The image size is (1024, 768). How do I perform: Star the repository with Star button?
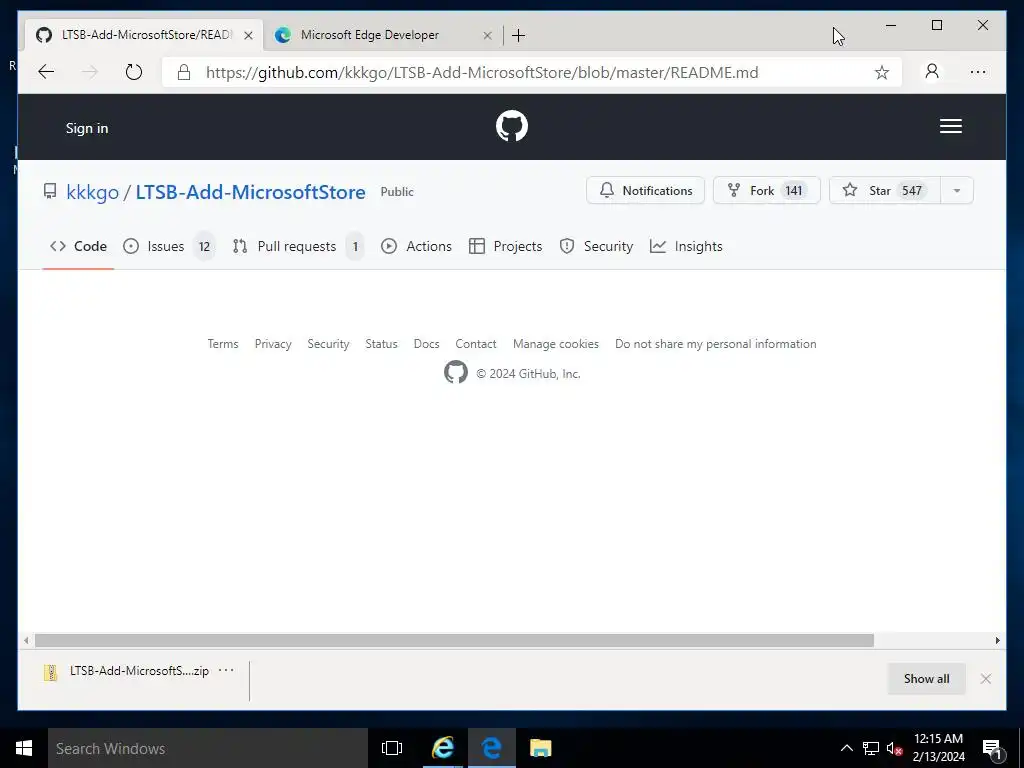885,191
